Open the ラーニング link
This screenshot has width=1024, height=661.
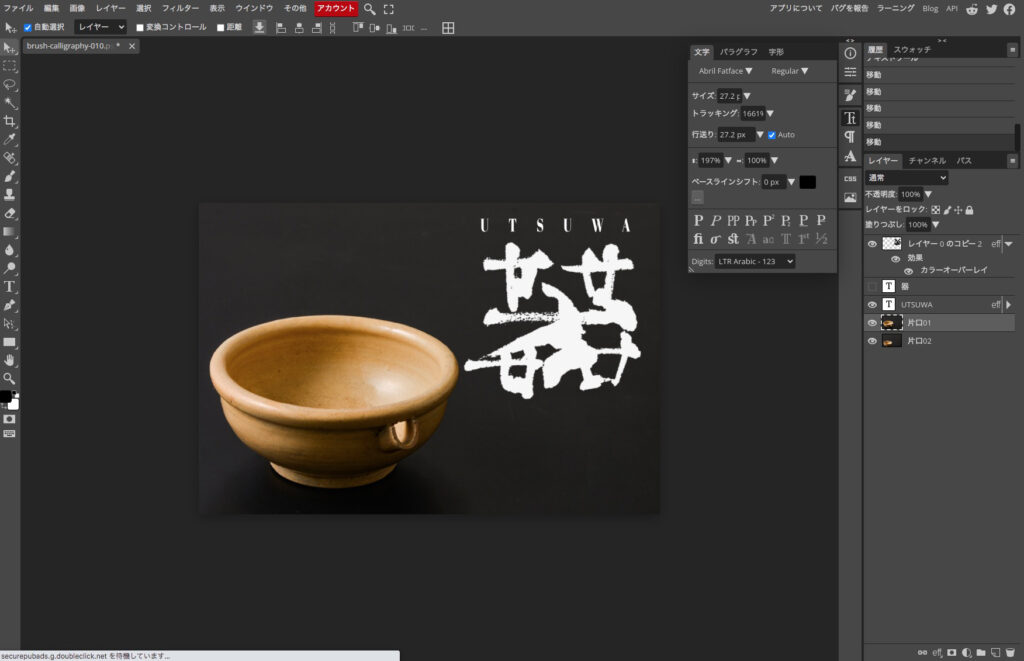tap(895, 8)
